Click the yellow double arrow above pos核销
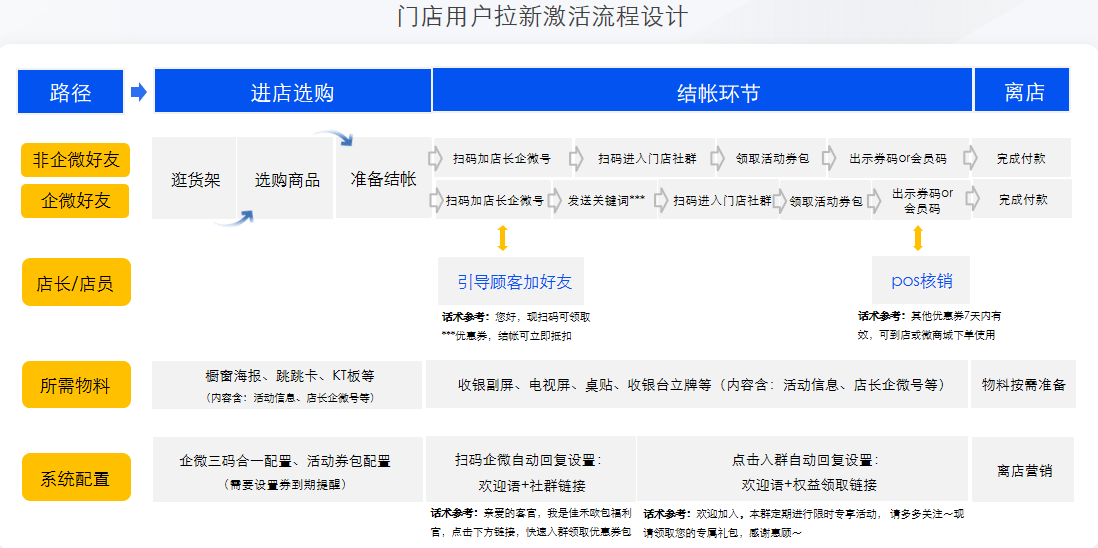This screenshot has height=548, width=1098. [x=918, y=238]
